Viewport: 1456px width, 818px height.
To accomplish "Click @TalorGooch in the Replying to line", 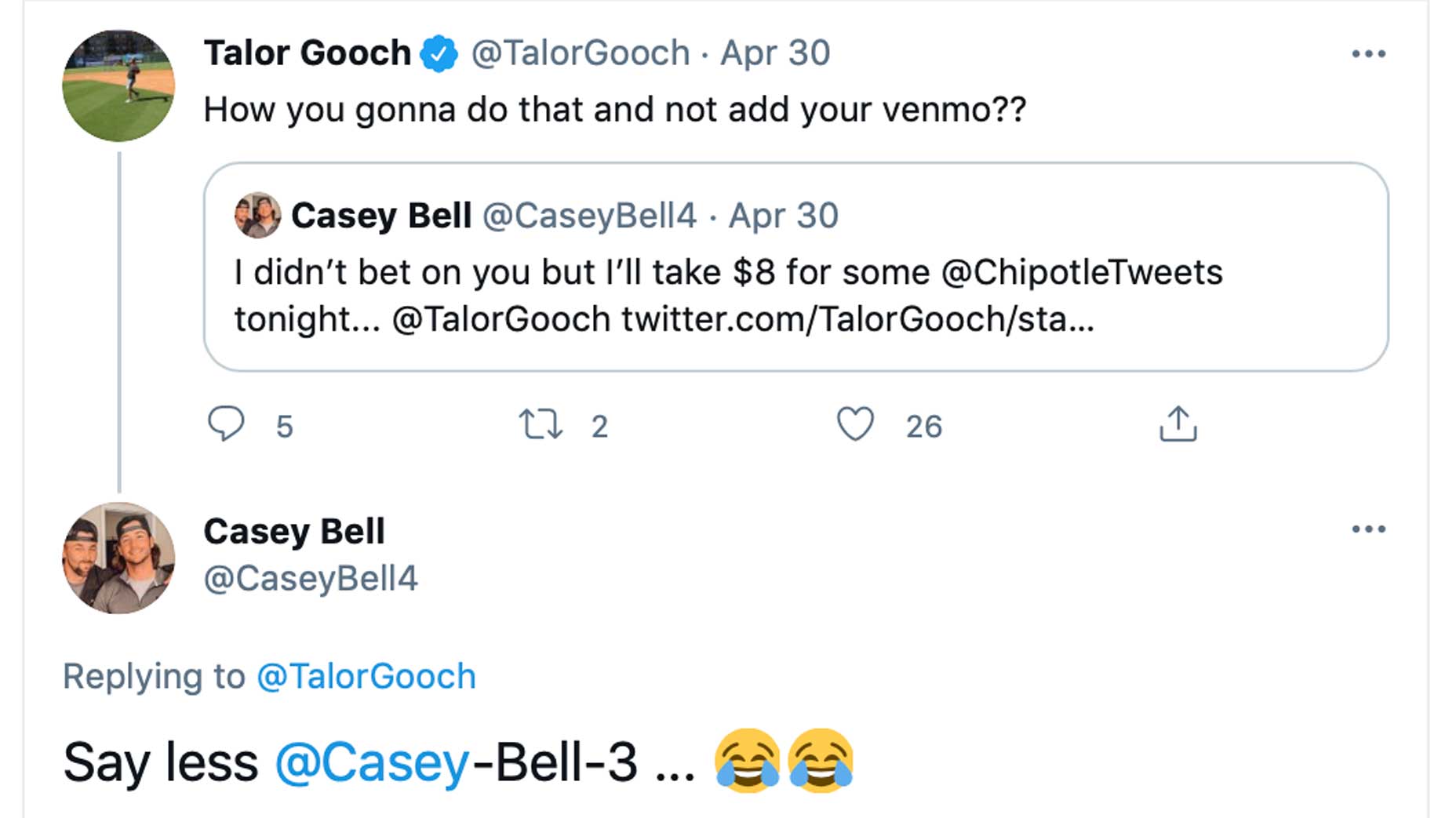I will (366, 676).
